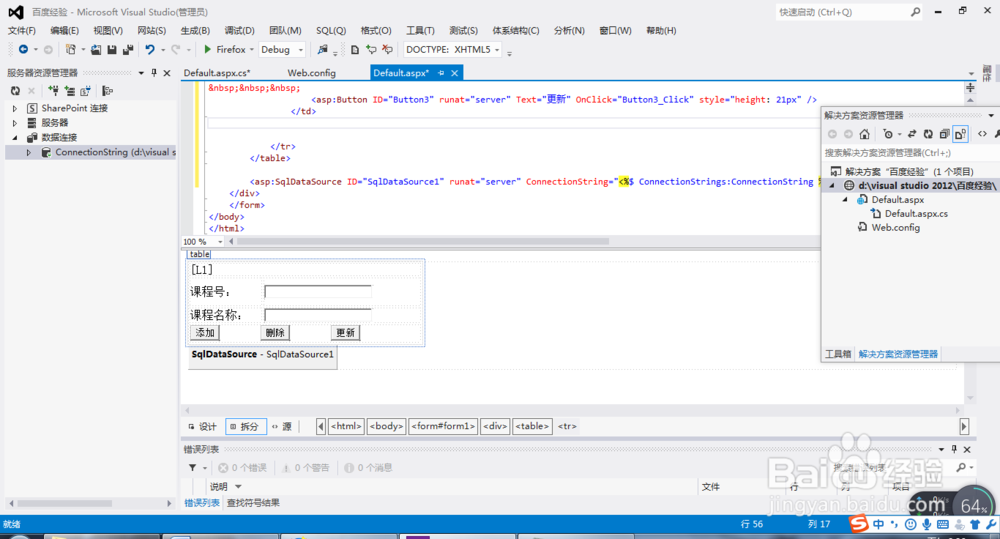Refresh the Server Explorer panel
Screen dimensions: 1000x539
[x=15, y=91]
